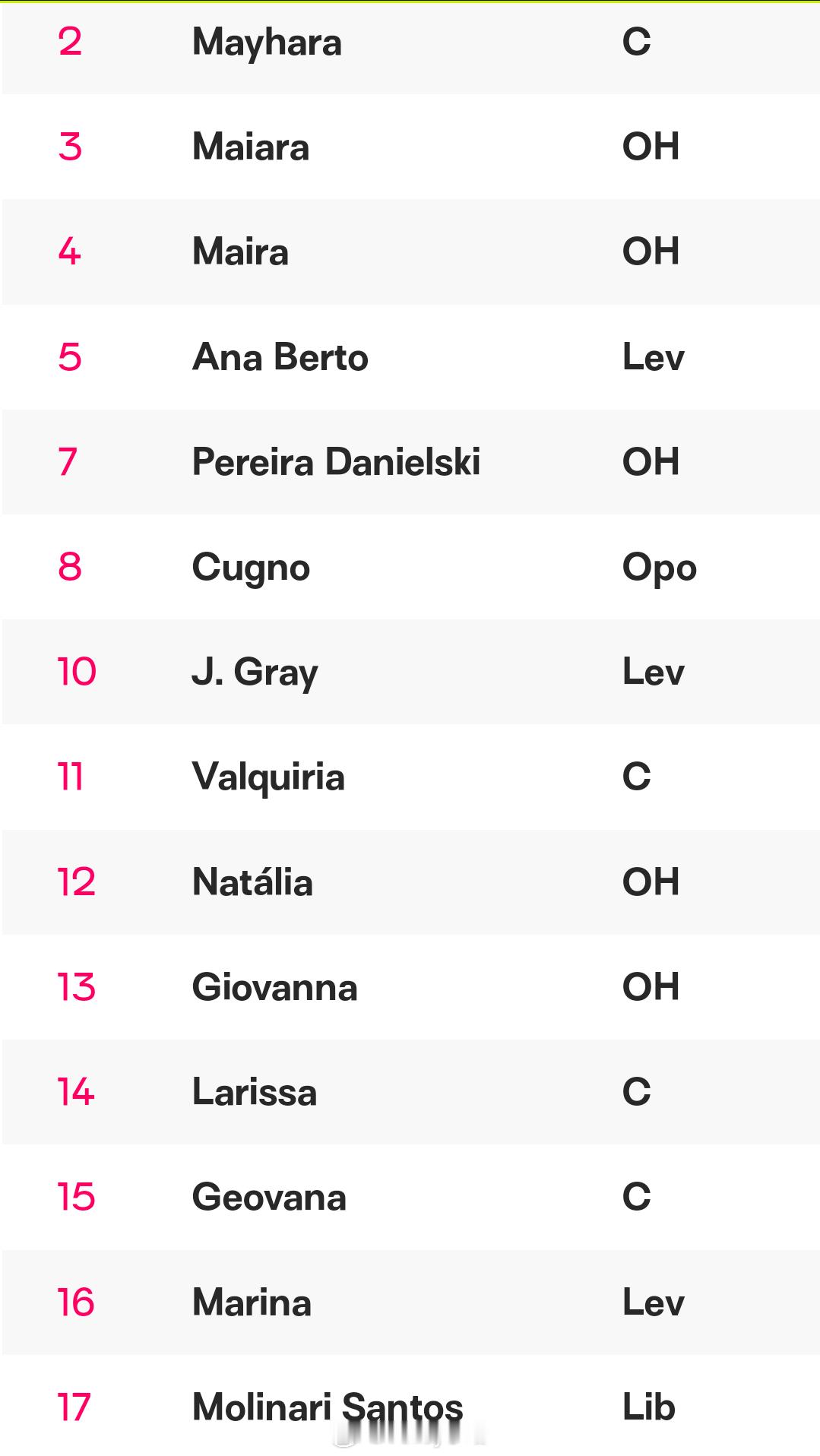Select player name Mayhara
This screenshot has height=1456, width=820.
(267, 43)
